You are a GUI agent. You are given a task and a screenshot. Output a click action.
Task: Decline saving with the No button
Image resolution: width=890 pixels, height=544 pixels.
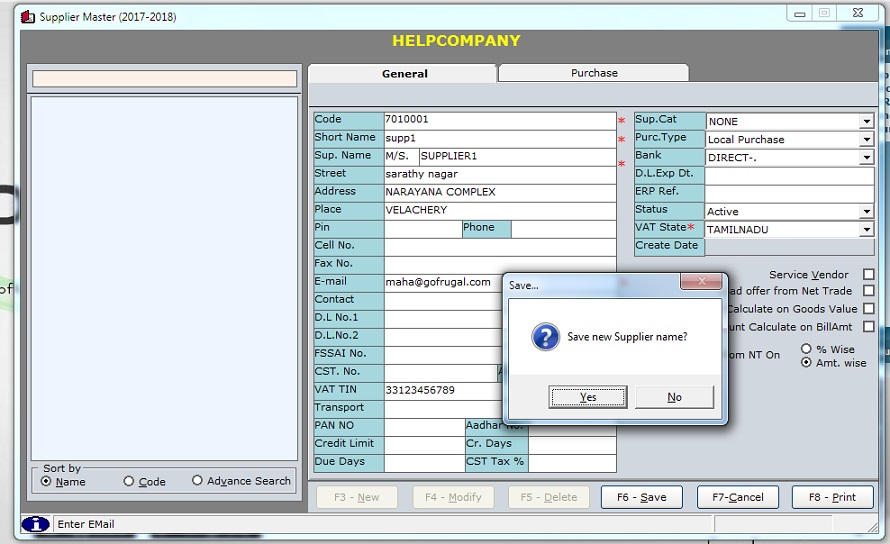click(x=674, y=397)
